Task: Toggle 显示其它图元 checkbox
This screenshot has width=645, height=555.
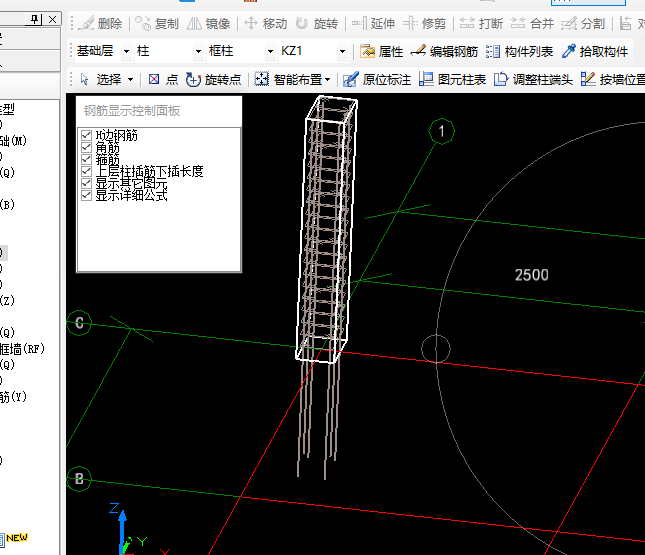Action: coord(86,183)
